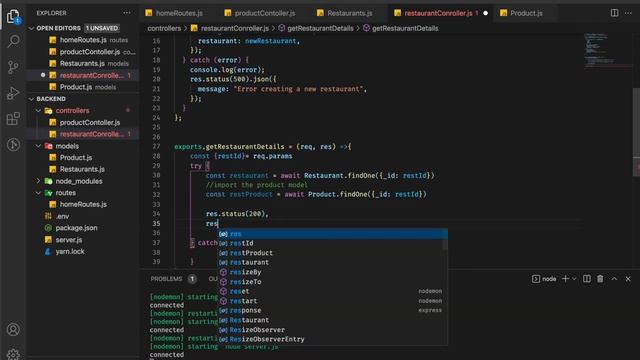The image size is (640, 360).
Task: Open restaurantConroller.js under controllers folder
Action: click(83, 134)
